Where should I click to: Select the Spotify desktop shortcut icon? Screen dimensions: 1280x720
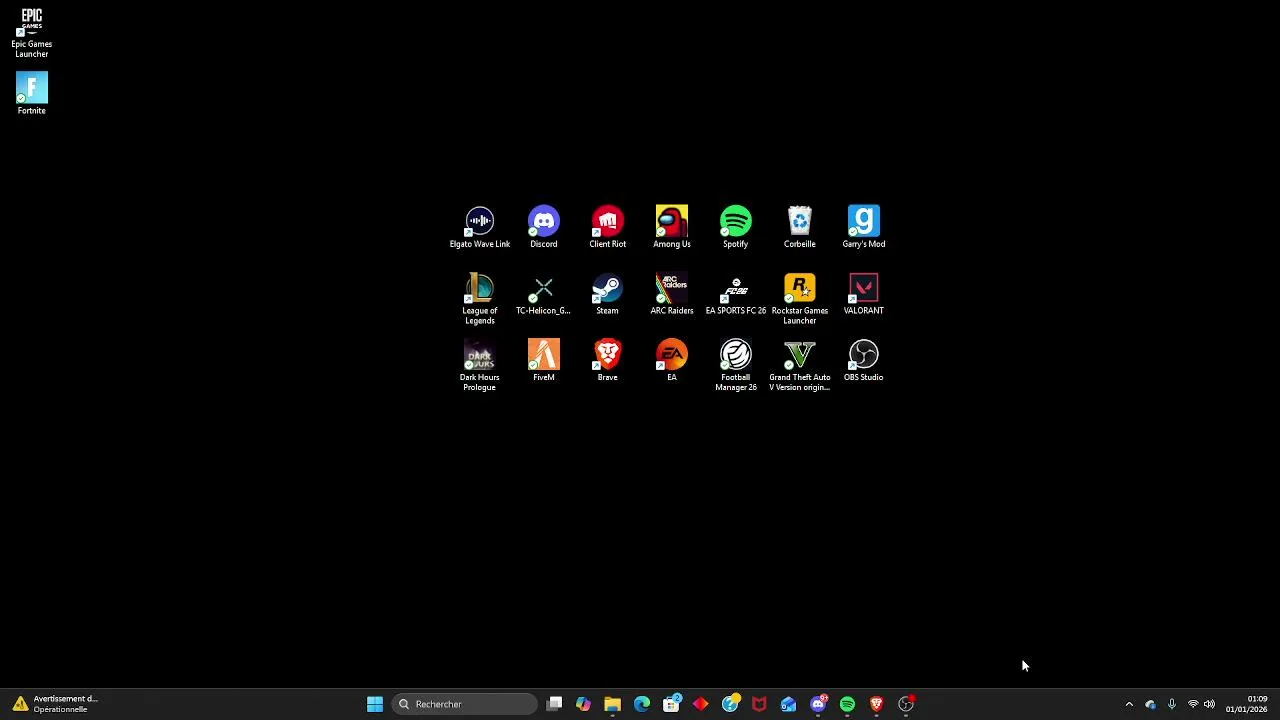735,227
